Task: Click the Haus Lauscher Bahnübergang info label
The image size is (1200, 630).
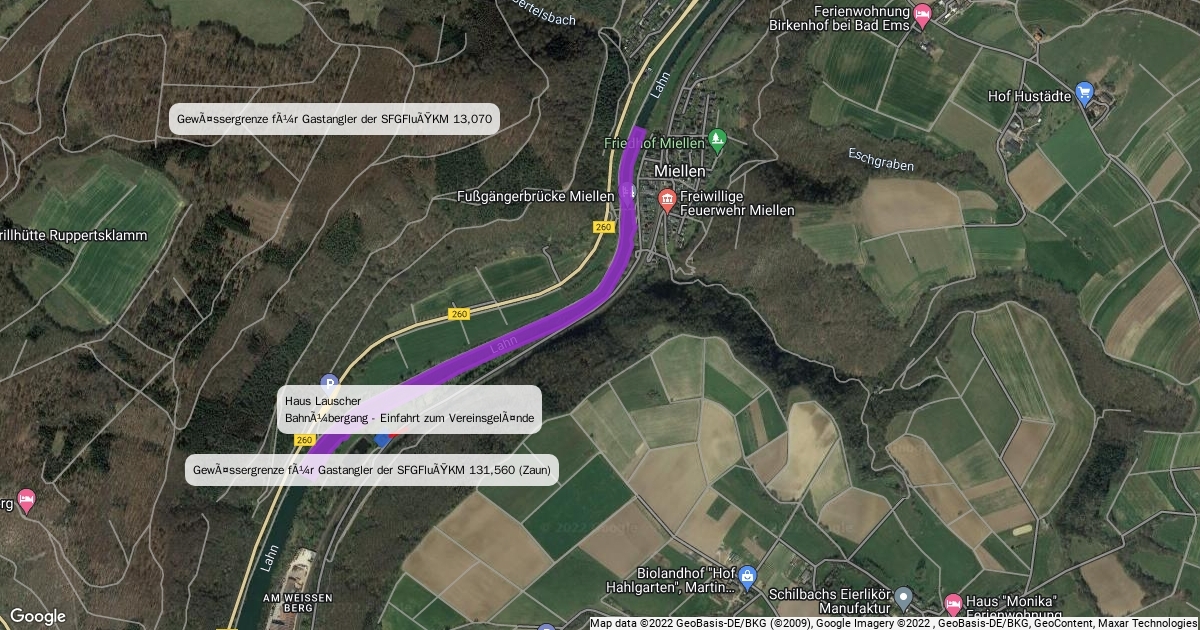Action: point(409,409)
